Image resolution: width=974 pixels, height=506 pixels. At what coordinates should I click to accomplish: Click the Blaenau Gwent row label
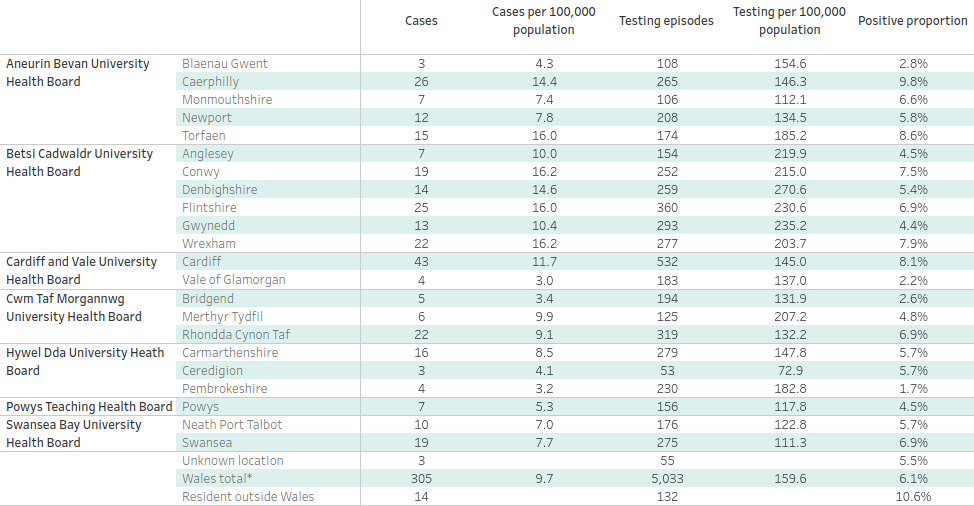[x=225, y=64]
